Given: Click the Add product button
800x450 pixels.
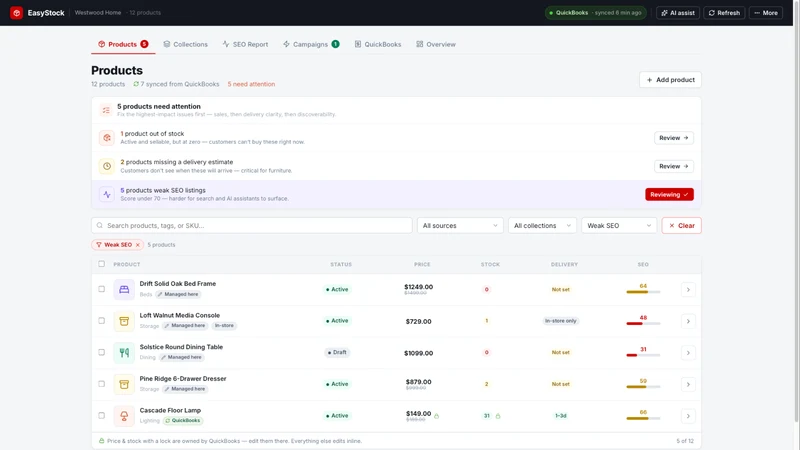Looking at the screenshot, I should click(670, 80).
